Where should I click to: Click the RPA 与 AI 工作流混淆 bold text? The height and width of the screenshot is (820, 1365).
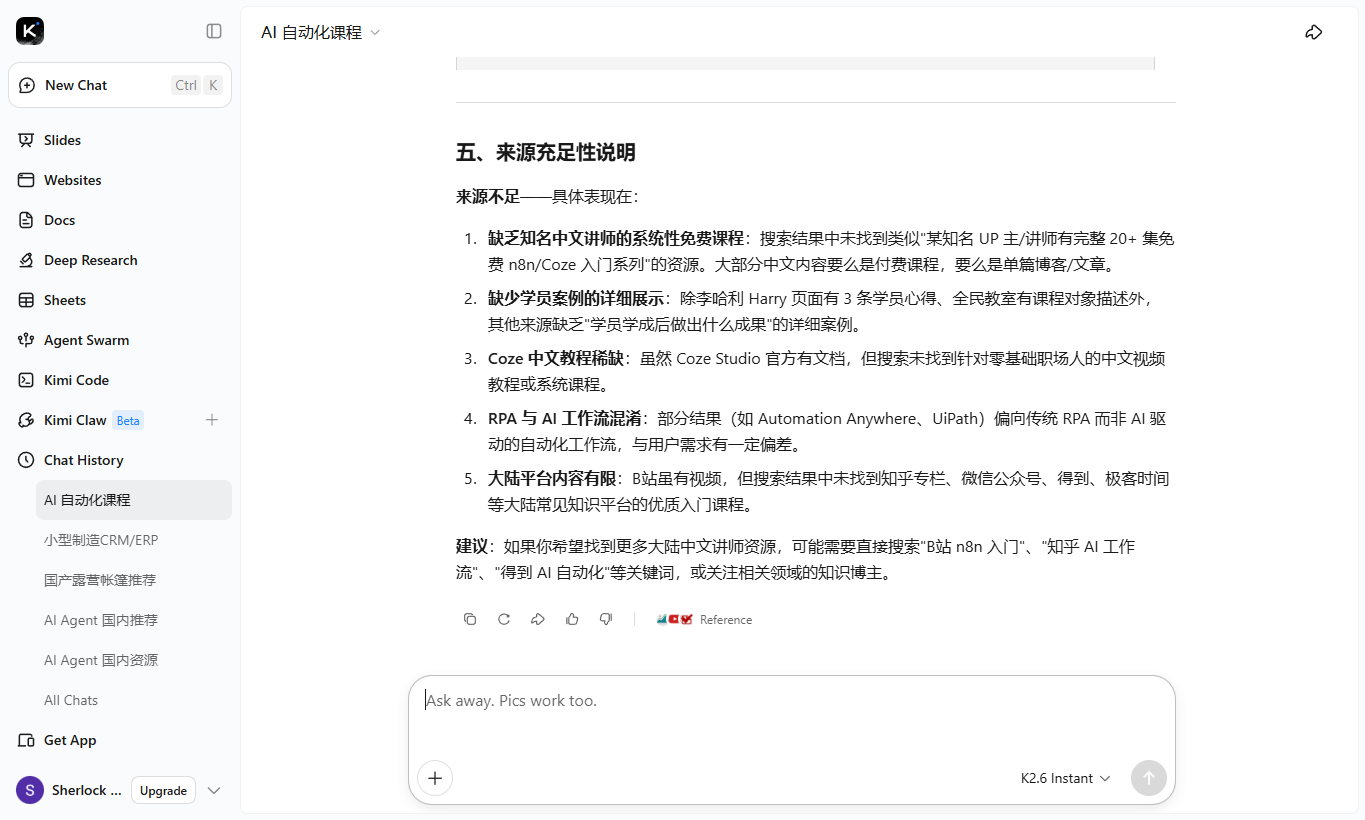(x=564, y=418)
